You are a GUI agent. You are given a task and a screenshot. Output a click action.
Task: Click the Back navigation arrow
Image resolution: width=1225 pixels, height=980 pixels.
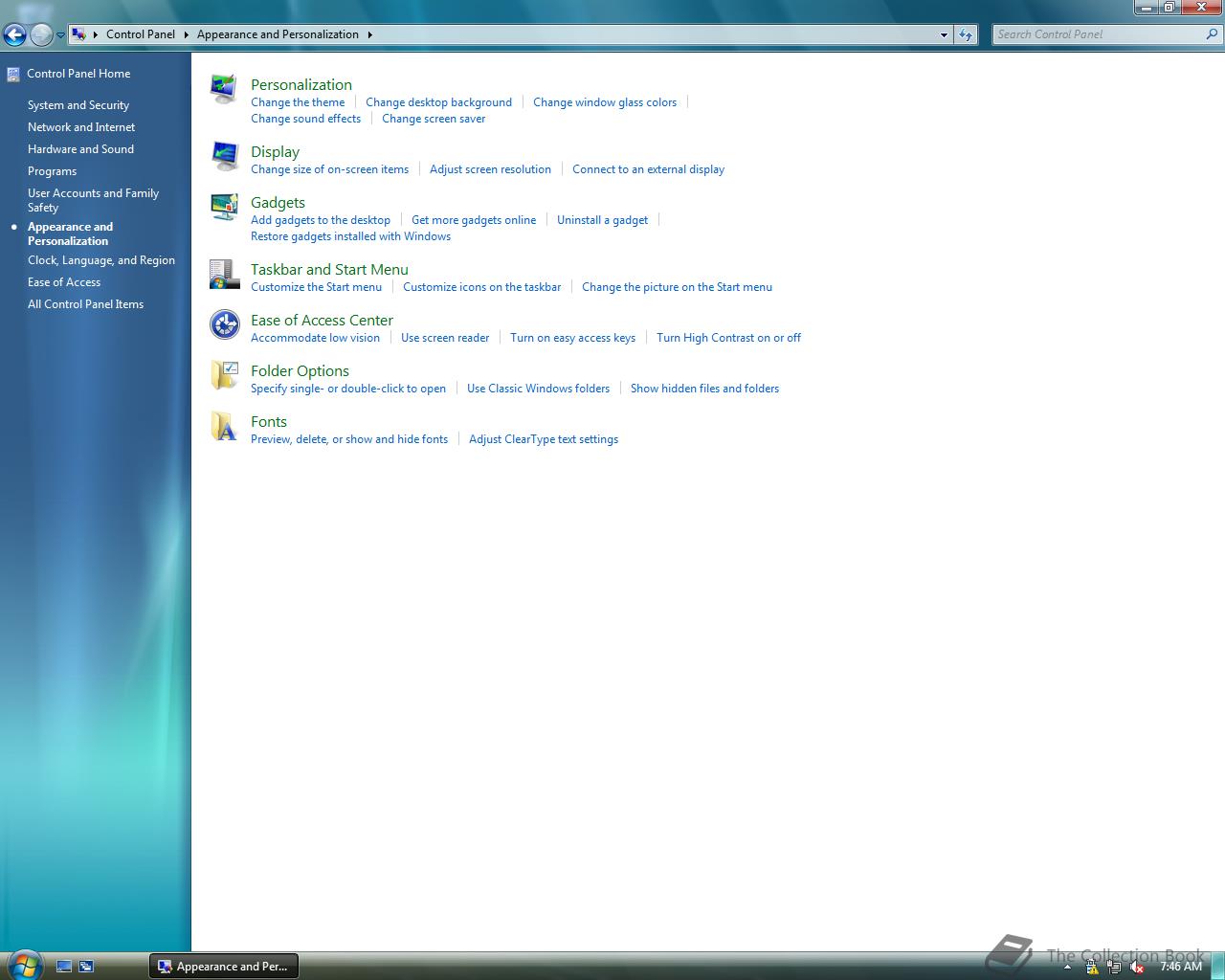pos(14,34)
